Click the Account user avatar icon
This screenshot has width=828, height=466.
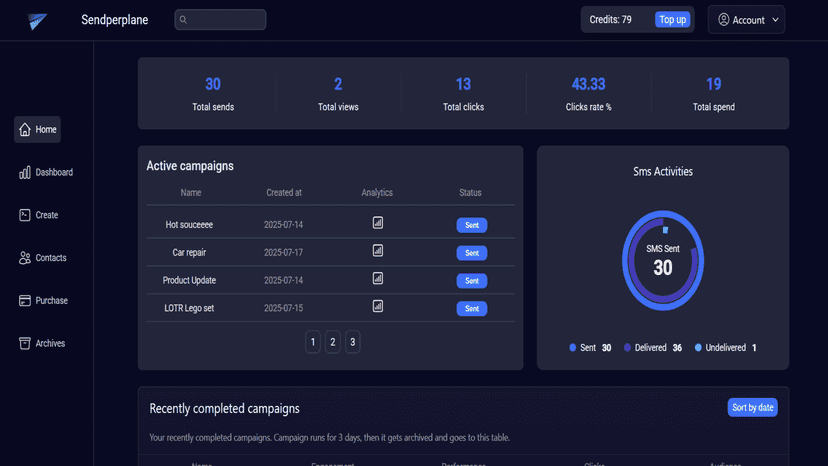tap(723, 20)
